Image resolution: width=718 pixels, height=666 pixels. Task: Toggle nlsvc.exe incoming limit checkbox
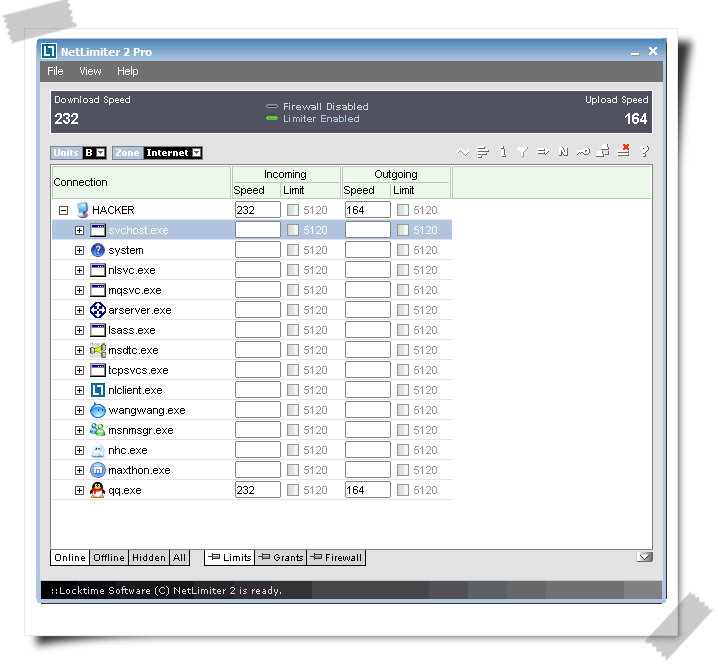(x=293, y=270)
